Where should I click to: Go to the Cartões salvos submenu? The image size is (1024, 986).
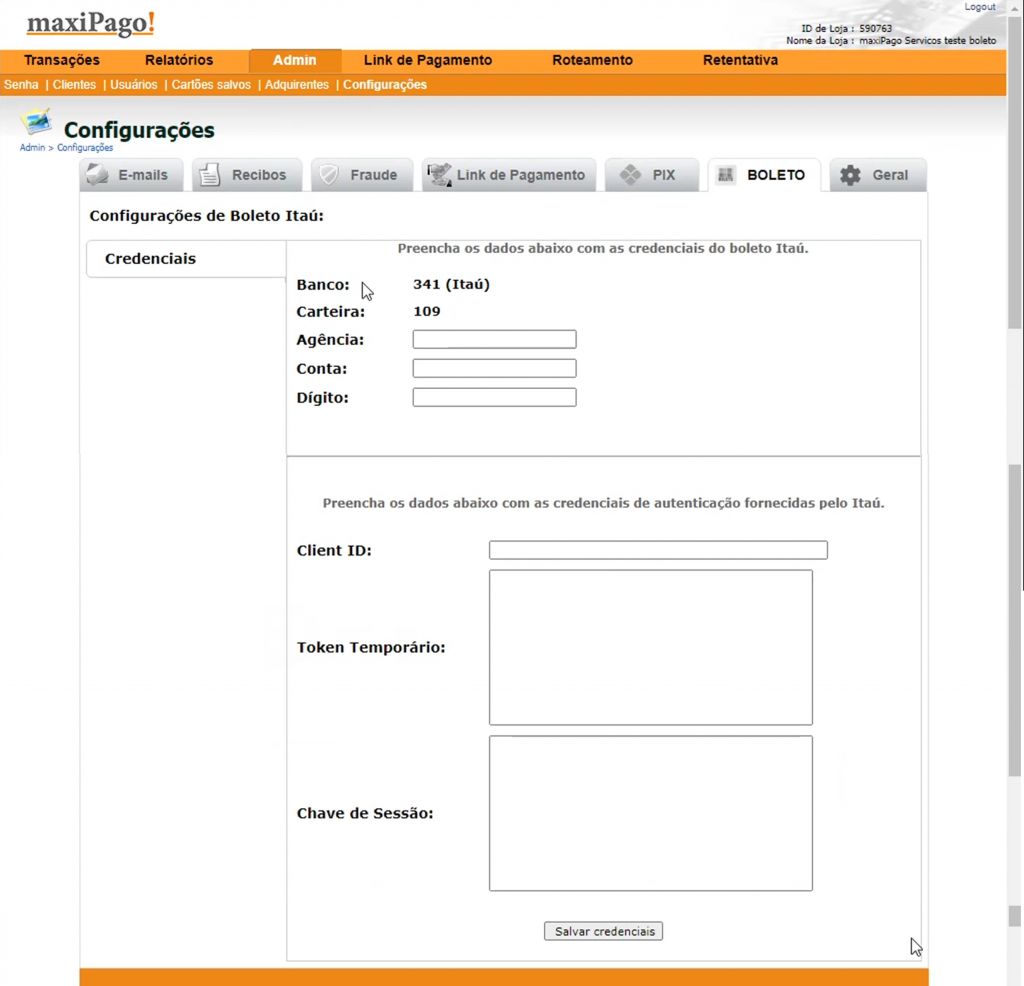(x=211, y=85)
